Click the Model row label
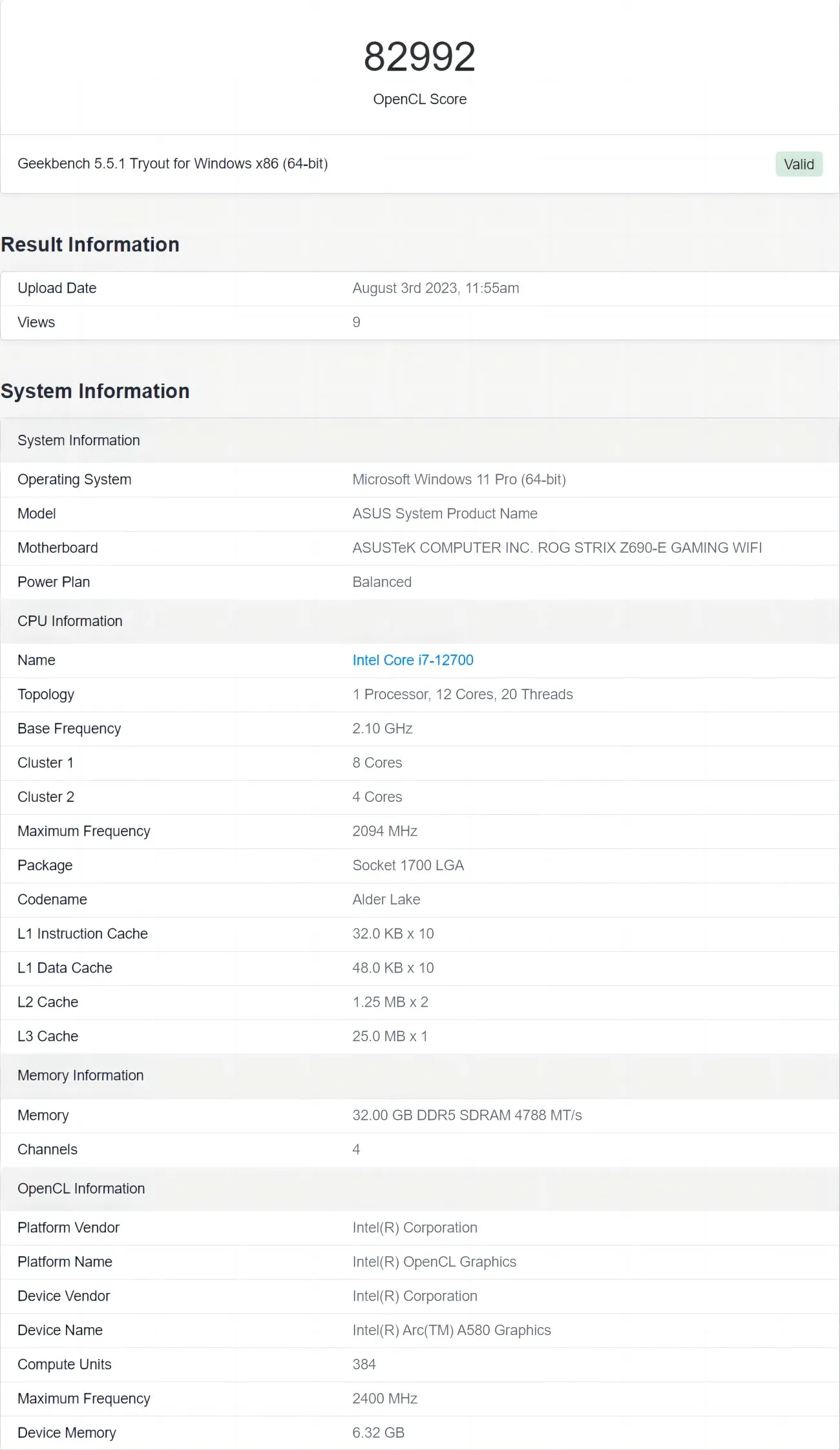 [37, 514]
